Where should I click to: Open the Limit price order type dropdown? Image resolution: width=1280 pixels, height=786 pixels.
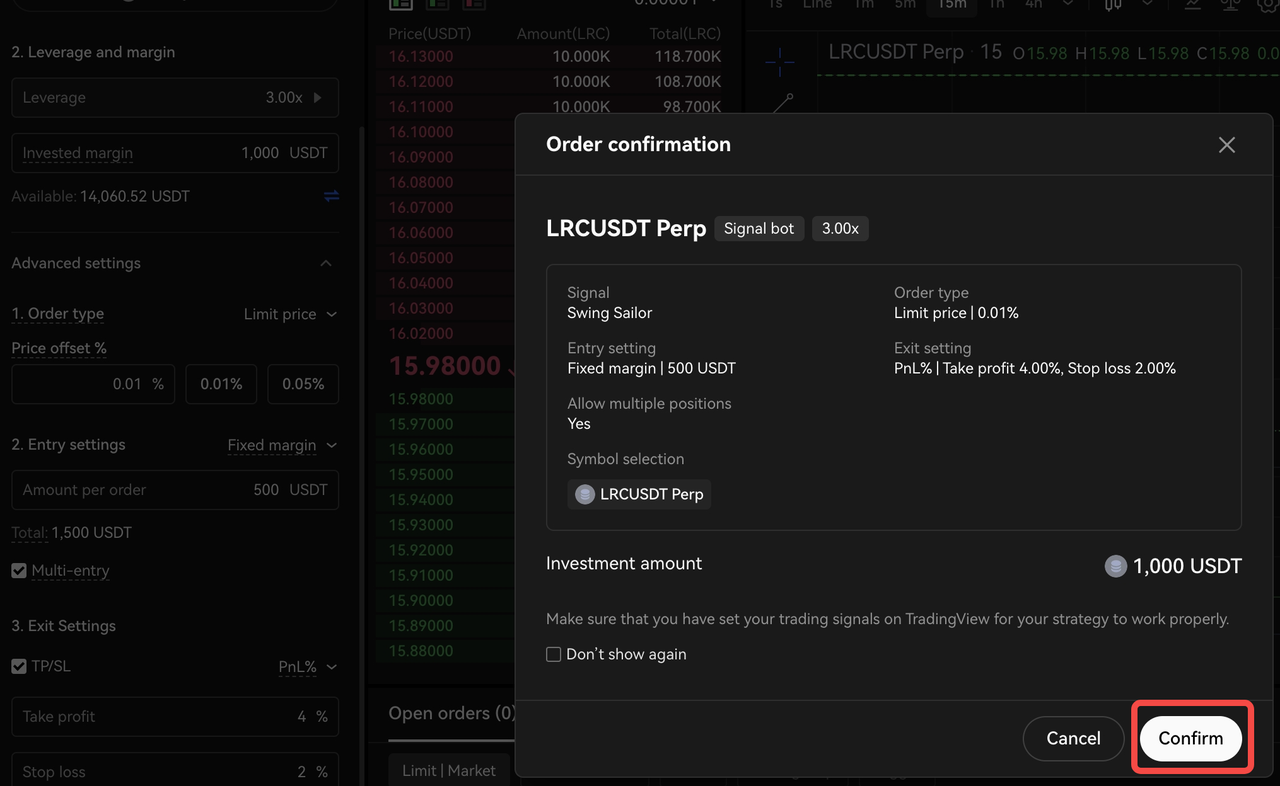[x=290, y=314]
